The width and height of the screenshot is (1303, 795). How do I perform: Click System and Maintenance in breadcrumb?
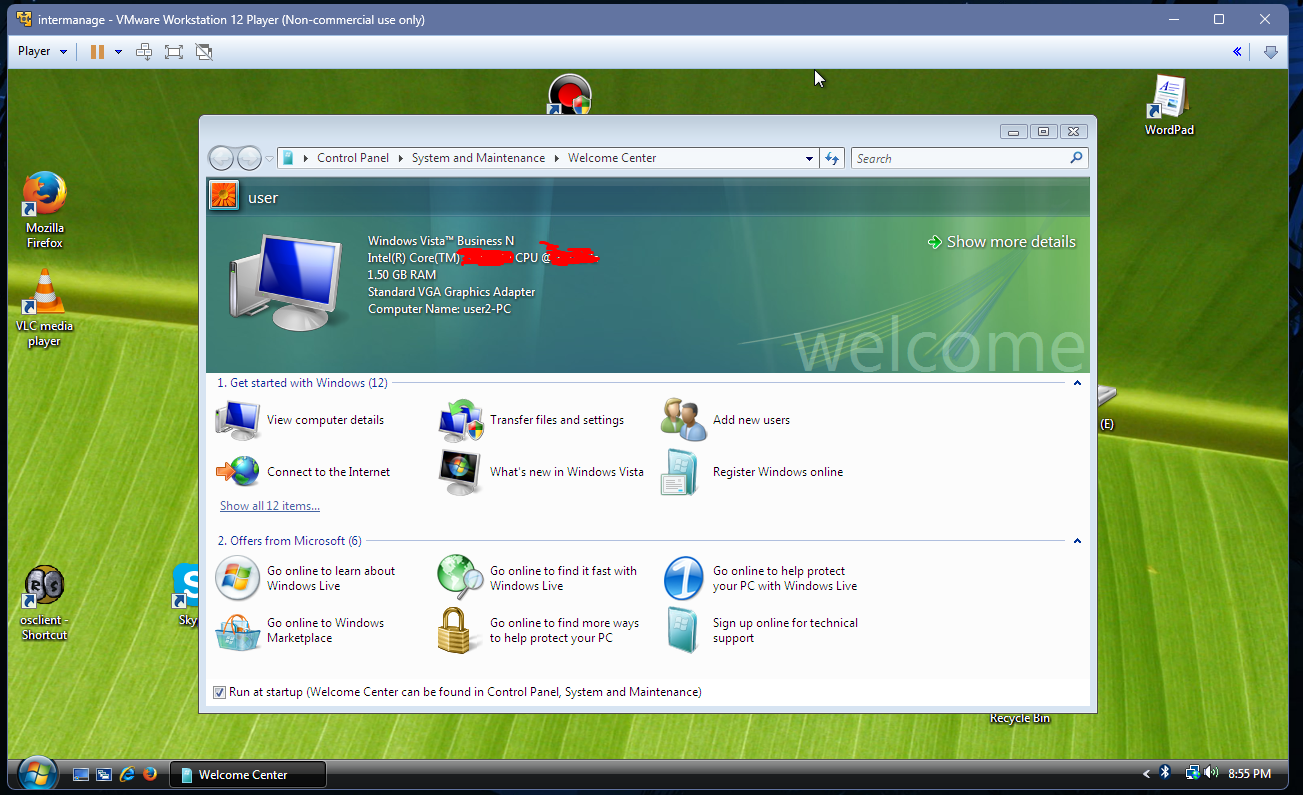478,158
